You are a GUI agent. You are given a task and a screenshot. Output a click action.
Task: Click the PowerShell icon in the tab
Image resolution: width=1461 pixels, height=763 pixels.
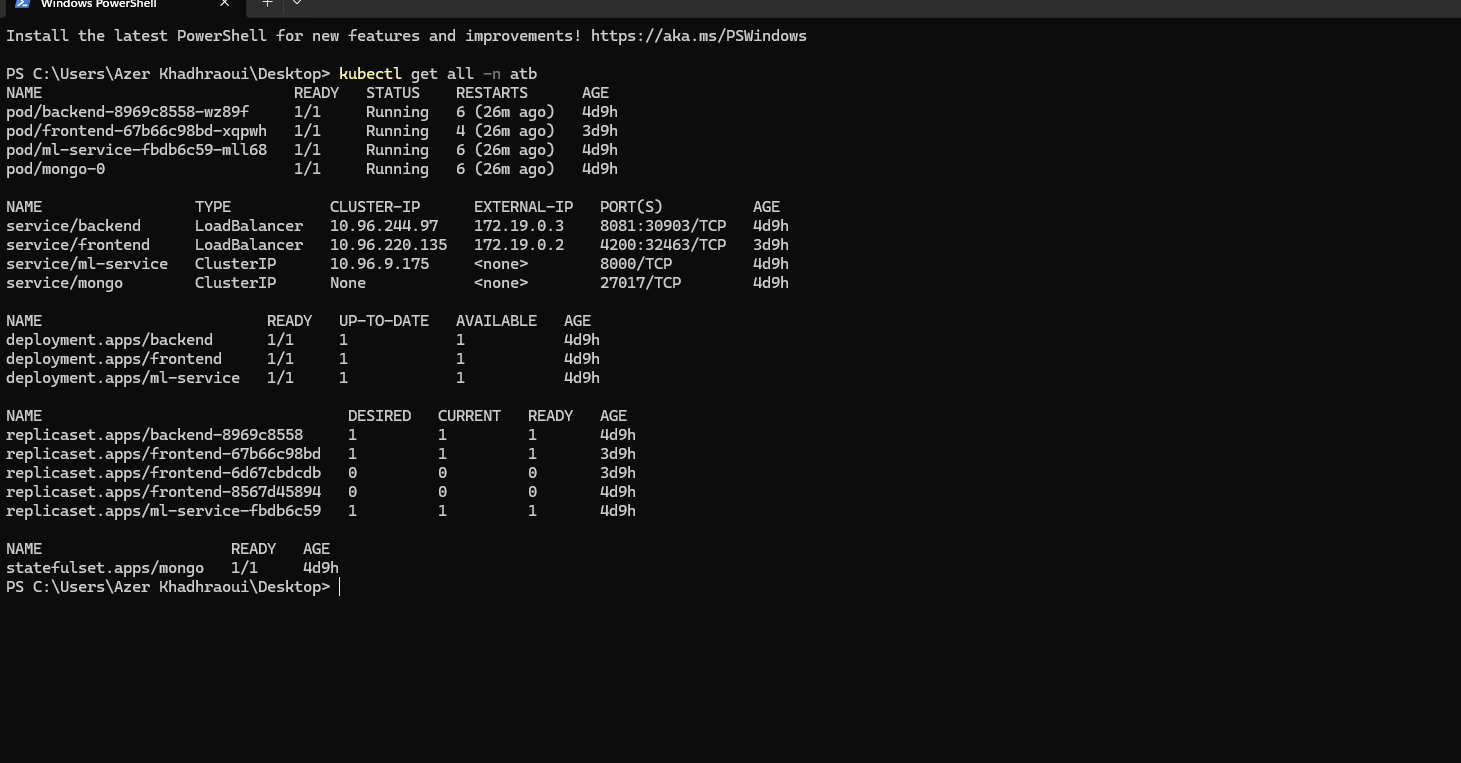pyautogui.click(x=22, y=4)
